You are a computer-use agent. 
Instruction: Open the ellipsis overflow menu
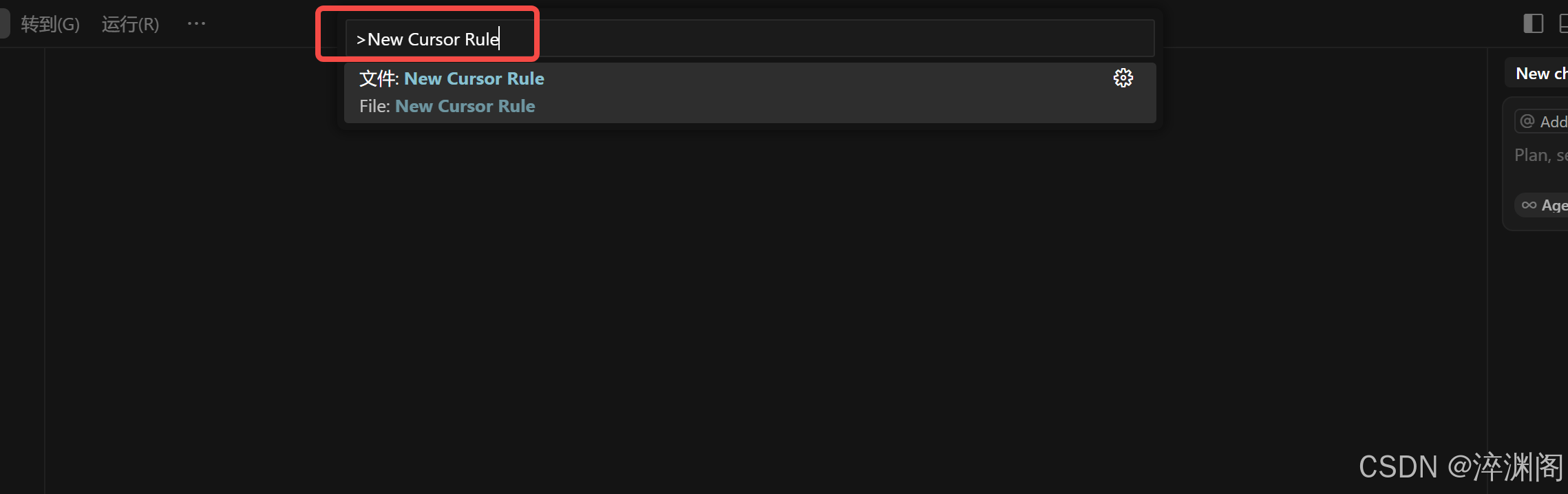point(196,23)
